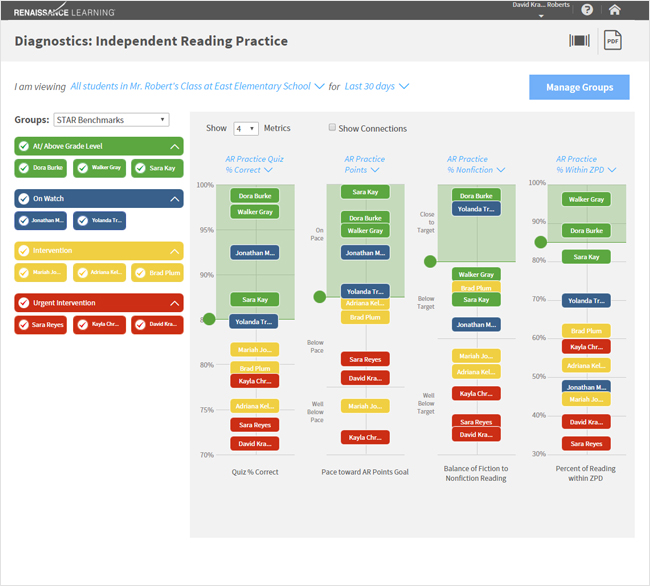Click the Manage Groups button
The image size is (650, 586).
(579, 87)
